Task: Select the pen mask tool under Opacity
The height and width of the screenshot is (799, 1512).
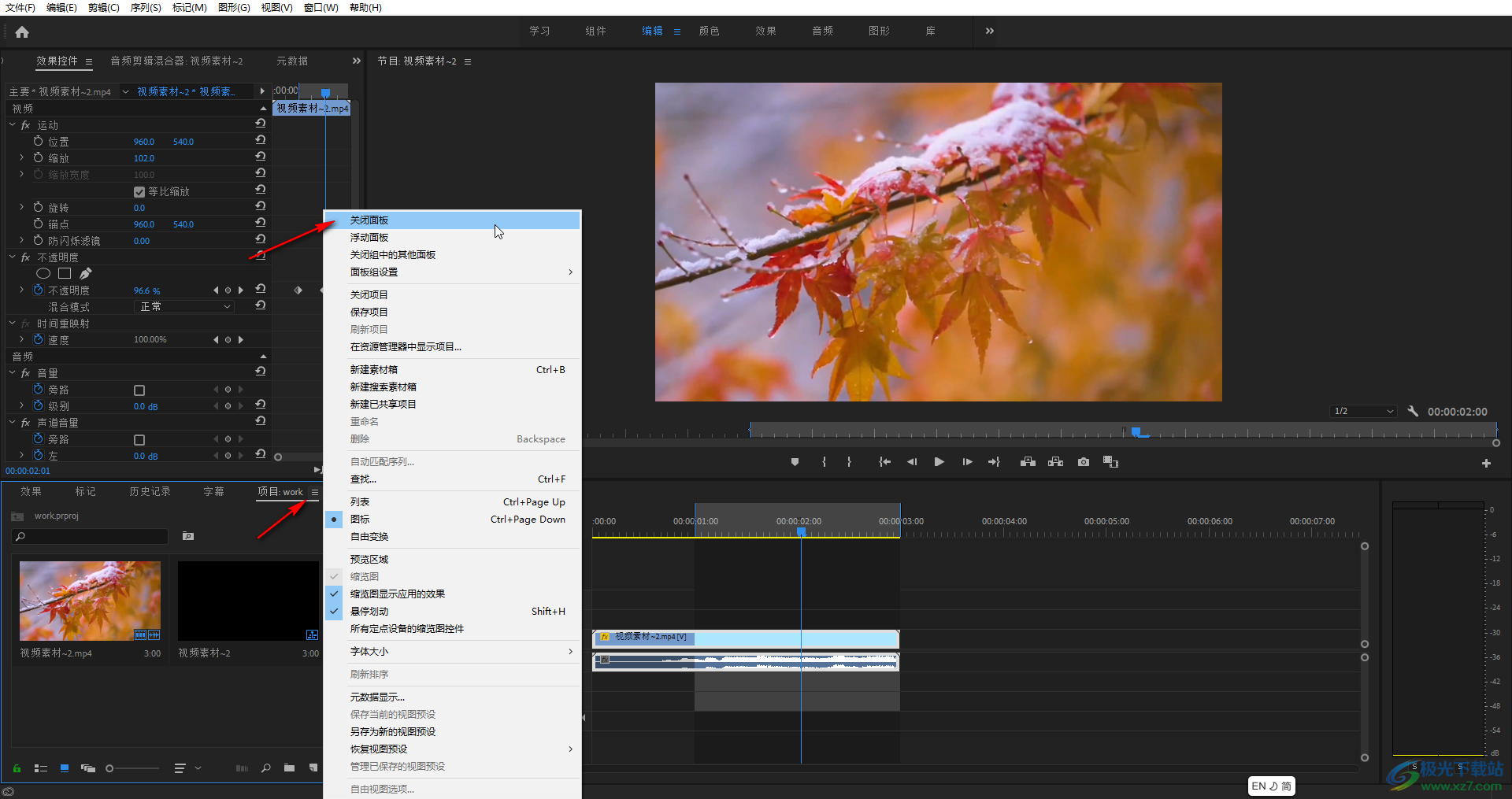Action: [86, 273]
